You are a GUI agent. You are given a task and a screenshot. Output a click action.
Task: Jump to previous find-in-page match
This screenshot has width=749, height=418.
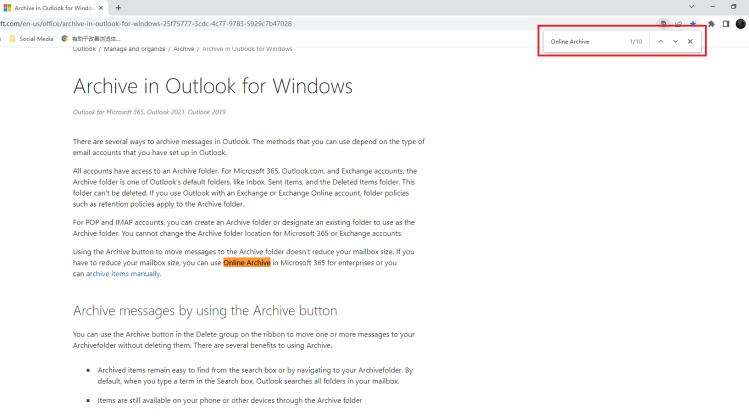pos(660,42)
